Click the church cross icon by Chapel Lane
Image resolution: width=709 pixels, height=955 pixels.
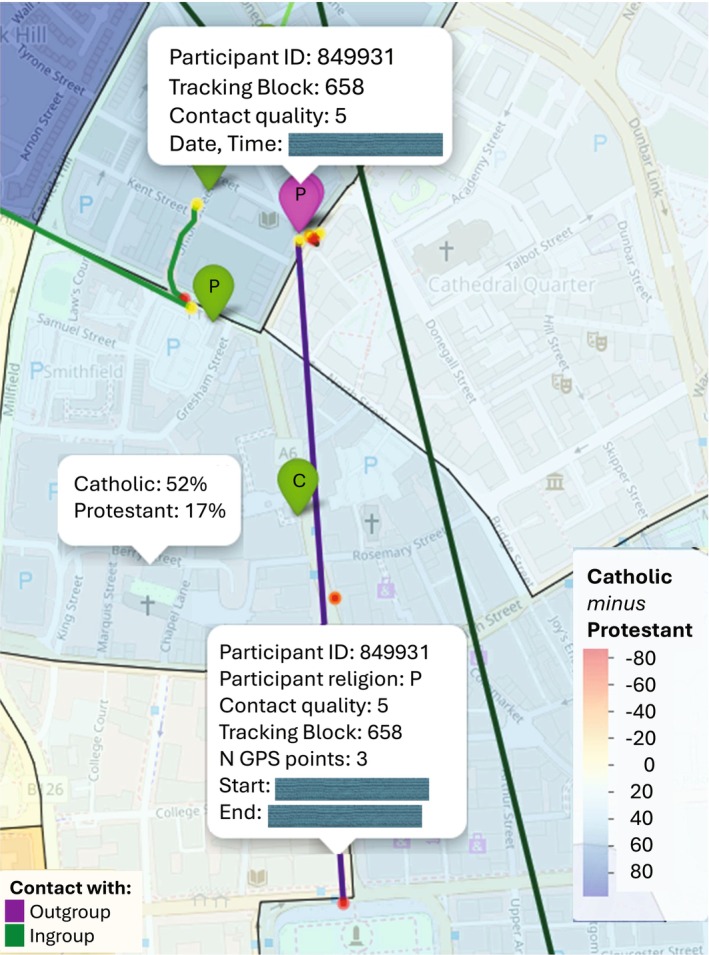click(147, 605)
